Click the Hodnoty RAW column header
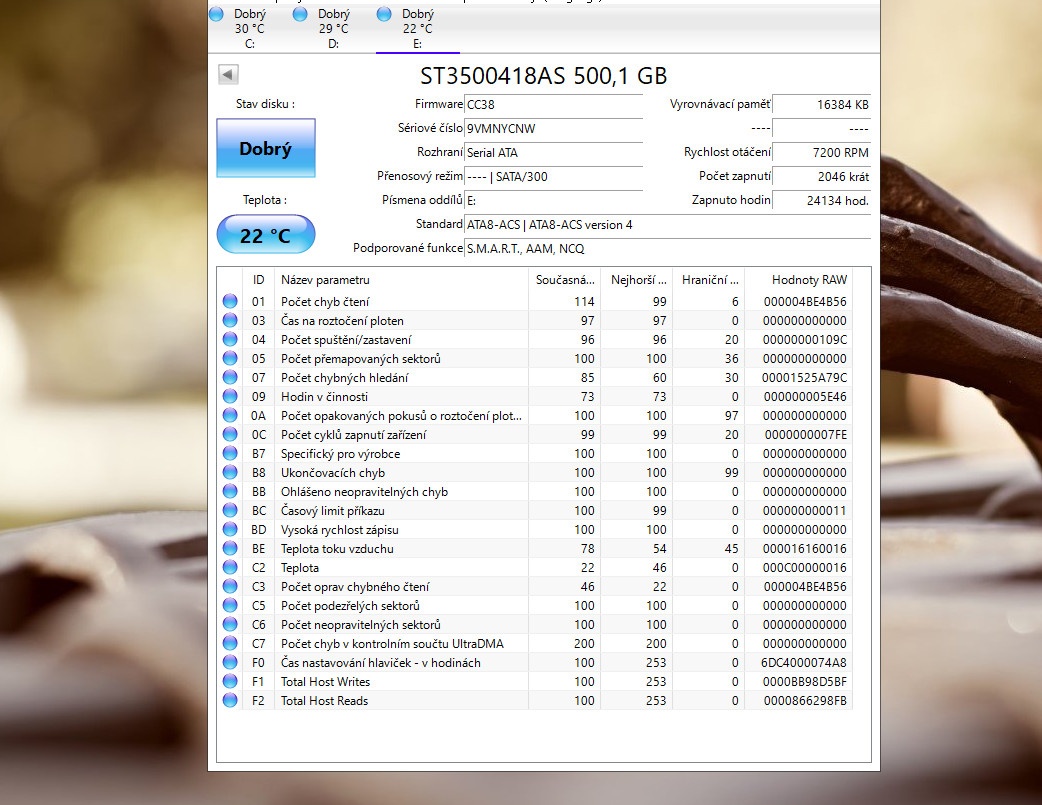 [798, 280]
